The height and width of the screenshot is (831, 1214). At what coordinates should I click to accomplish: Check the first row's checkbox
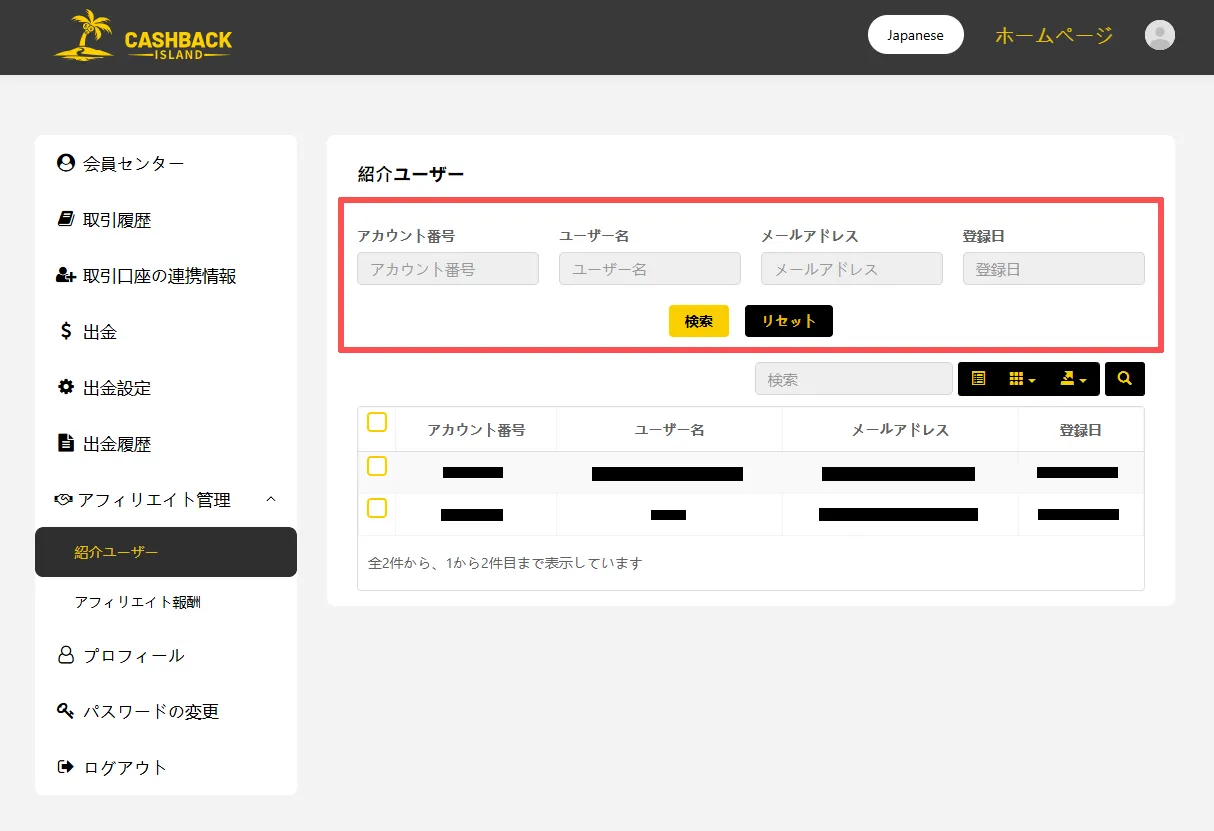tap(377, 466)
